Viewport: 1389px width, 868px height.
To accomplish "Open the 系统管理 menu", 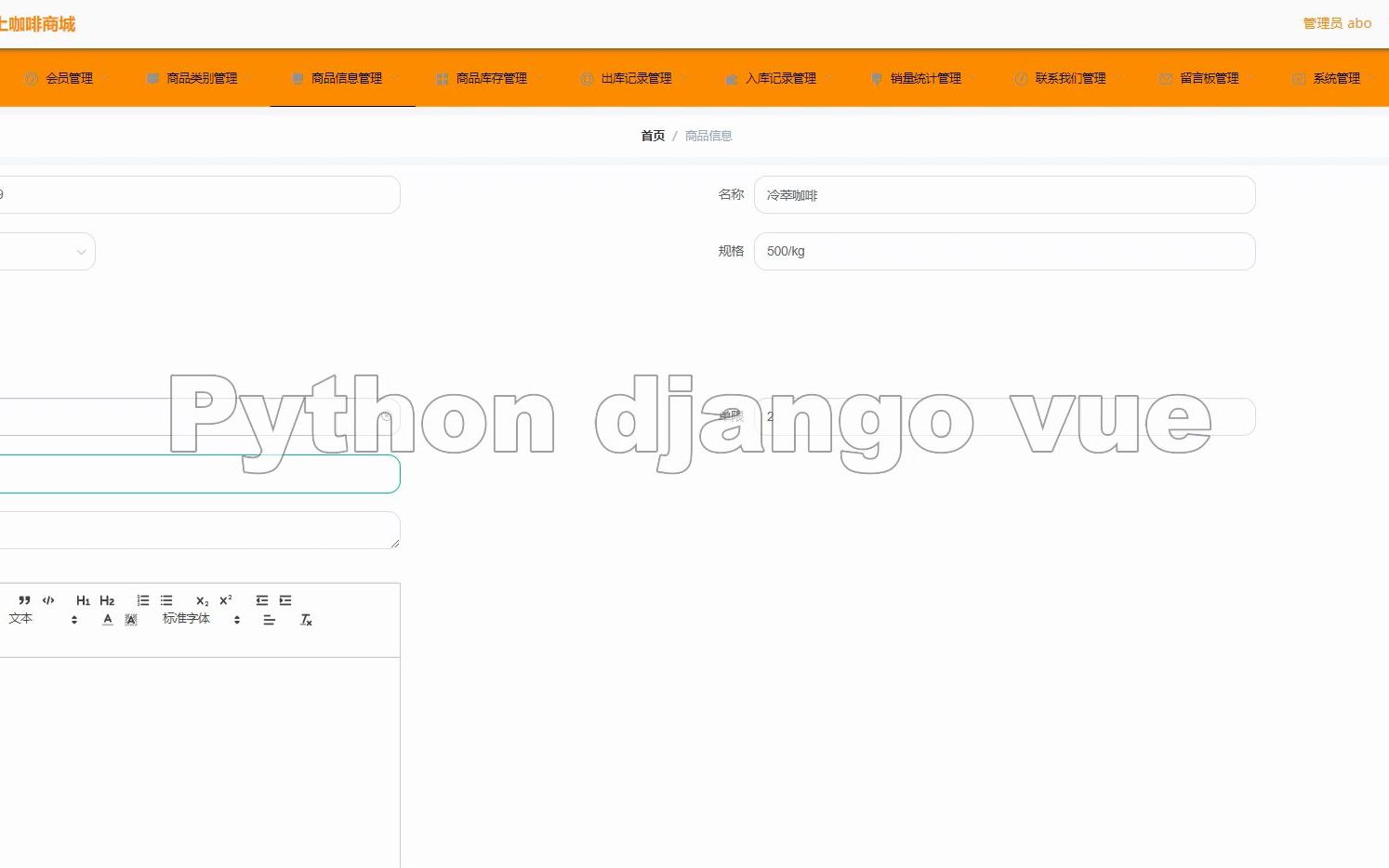I will click(x=1331, y=78).
